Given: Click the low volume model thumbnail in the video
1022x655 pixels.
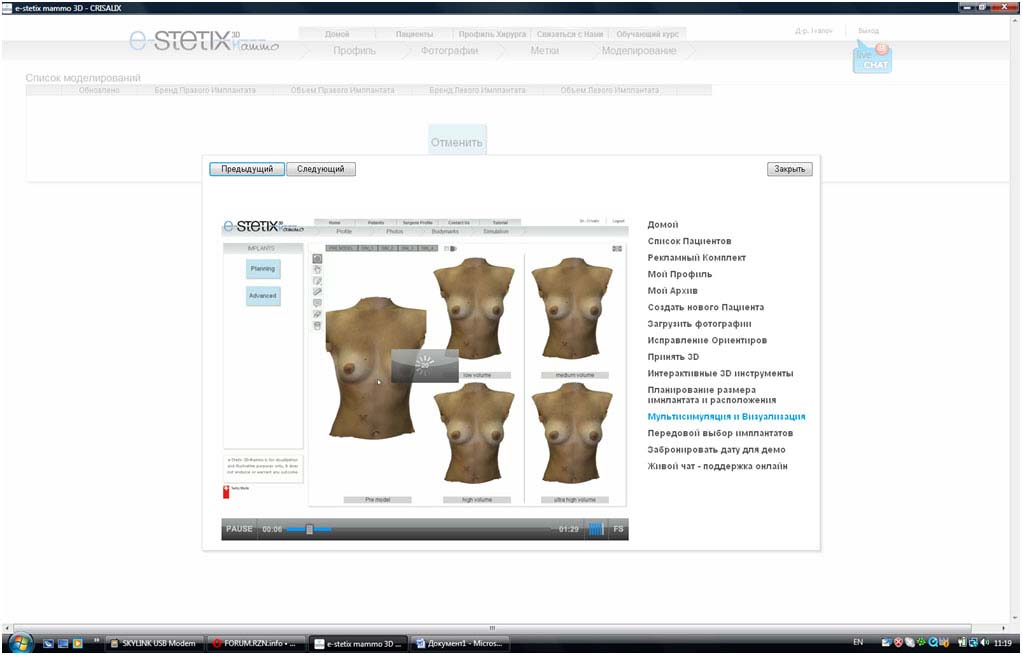Looking at the screenshot, I should (x=475, y=308).
